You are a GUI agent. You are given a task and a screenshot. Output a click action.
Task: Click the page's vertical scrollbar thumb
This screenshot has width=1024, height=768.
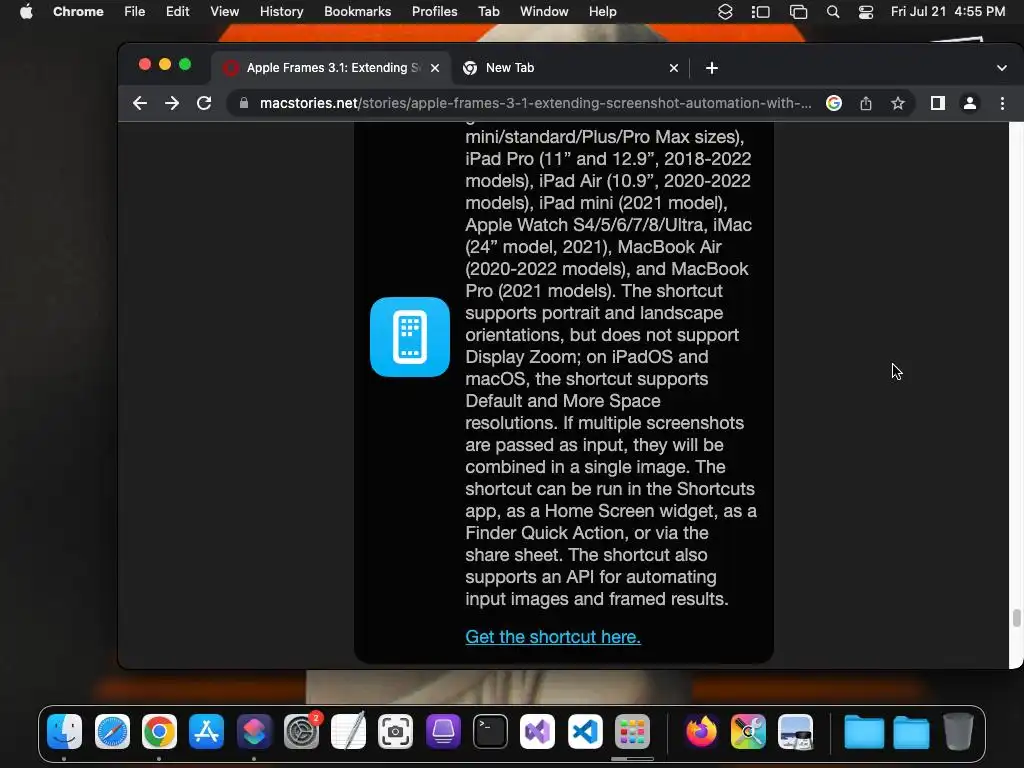click(1016, 618)
